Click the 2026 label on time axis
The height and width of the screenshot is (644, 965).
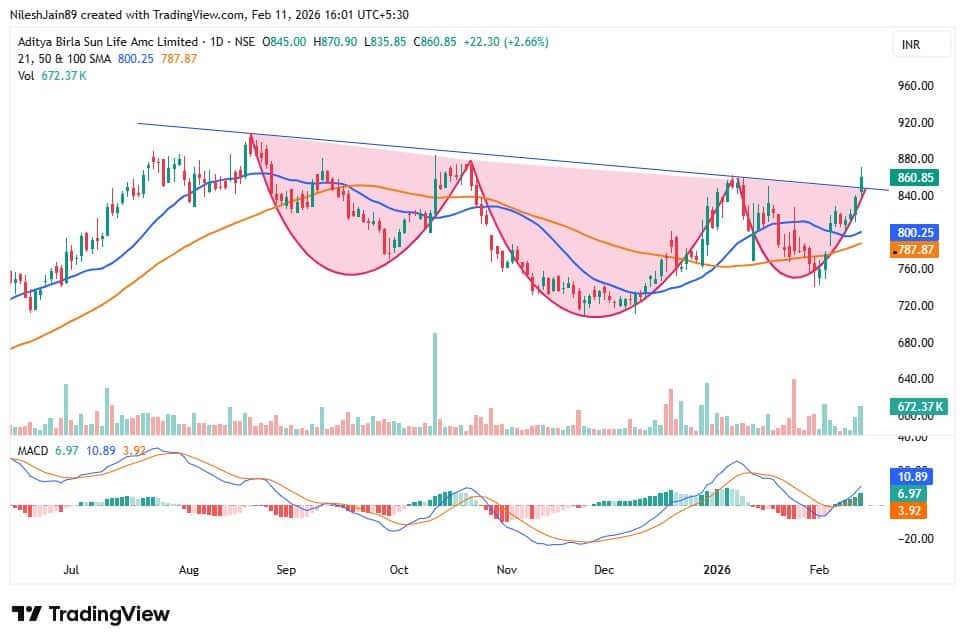point(717,570)
